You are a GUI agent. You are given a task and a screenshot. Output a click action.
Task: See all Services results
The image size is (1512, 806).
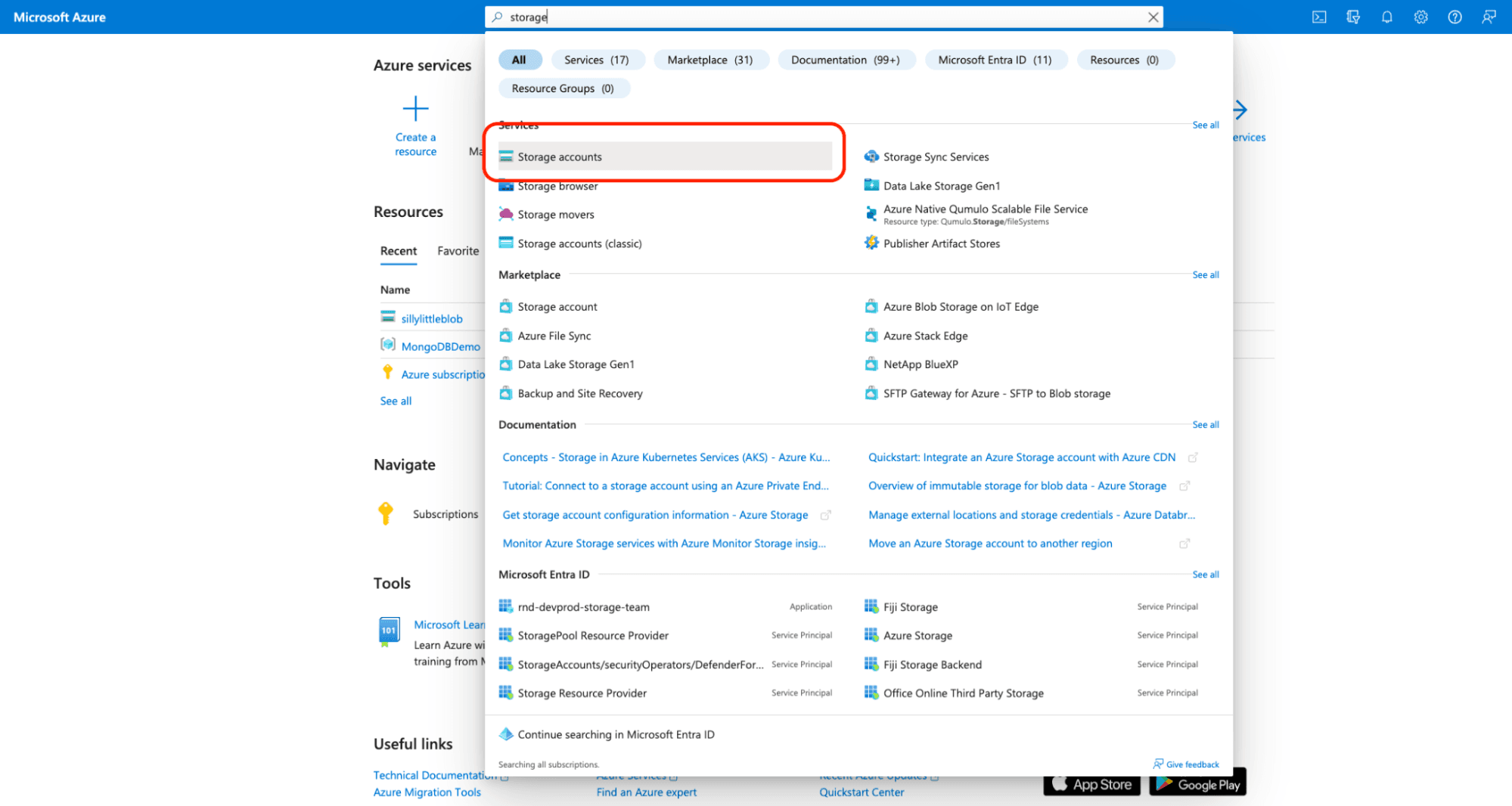[x=1204, y=125]
